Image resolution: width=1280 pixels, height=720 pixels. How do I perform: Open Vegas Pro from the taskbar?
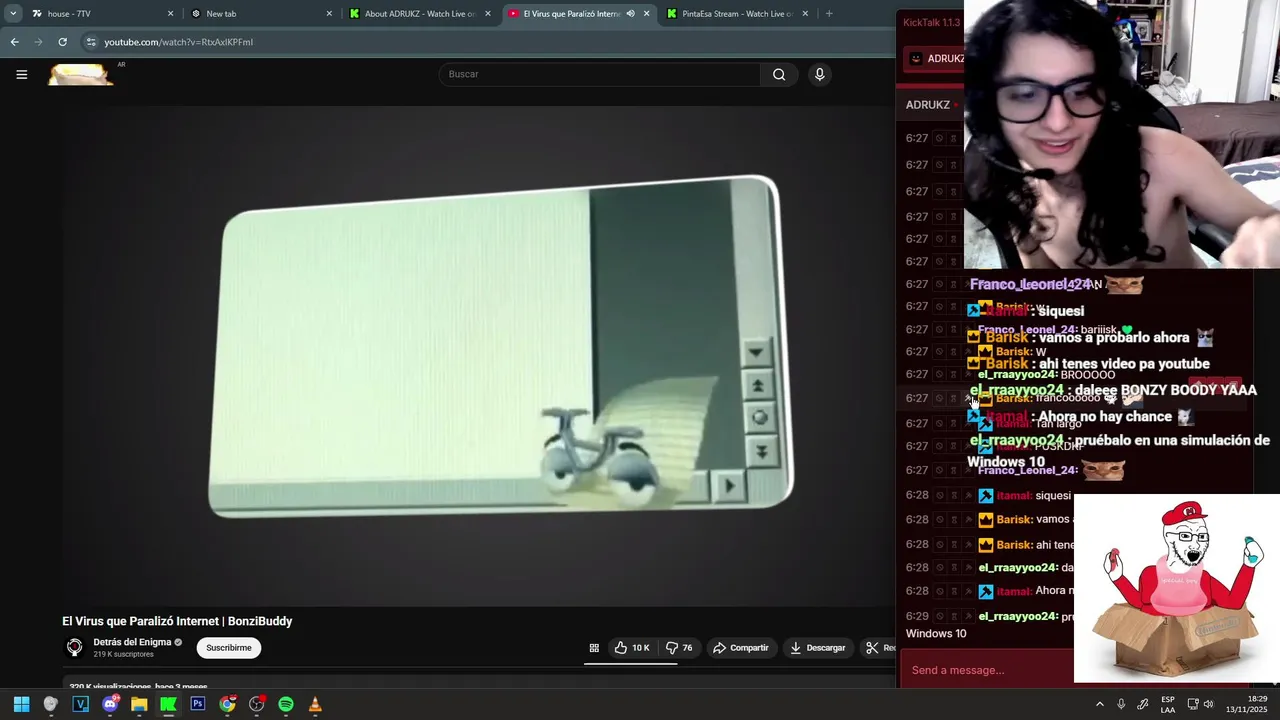pyautogui.click(x=81, y=704)
